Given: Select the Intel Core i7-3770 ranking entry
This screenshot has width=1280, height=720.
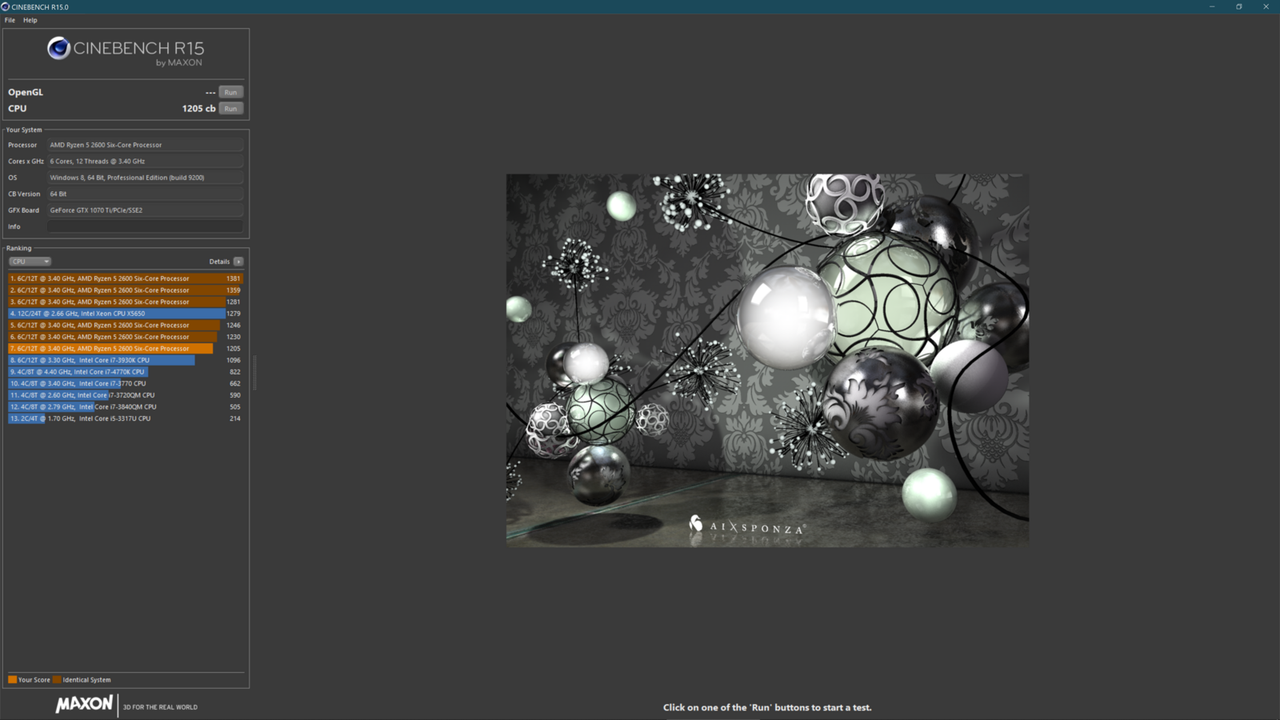Looking at the screenshot, I should click(x=126, y=383).
